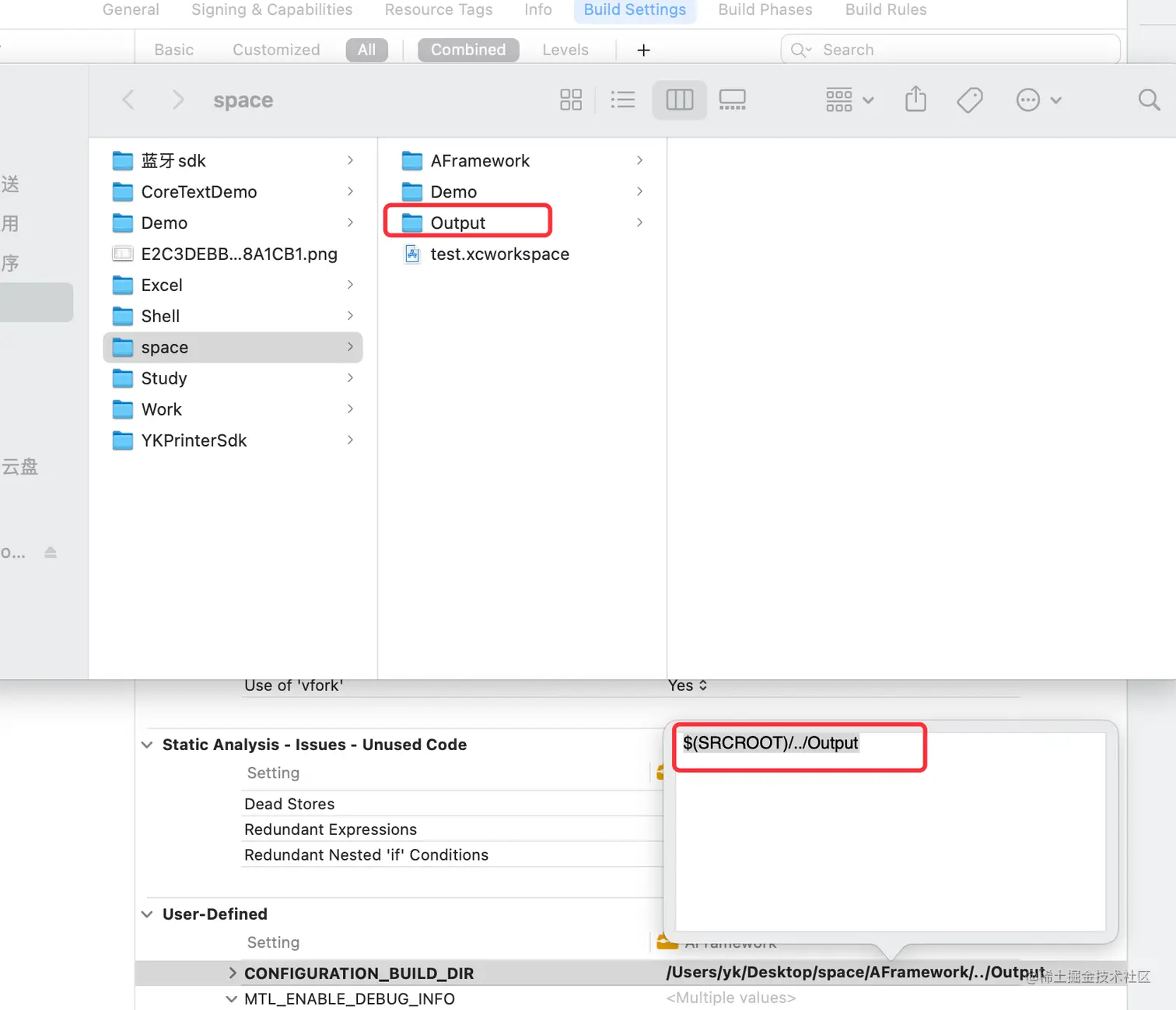Select the E2C3DEBB...8A1CB1.png file

pos(233,254)
